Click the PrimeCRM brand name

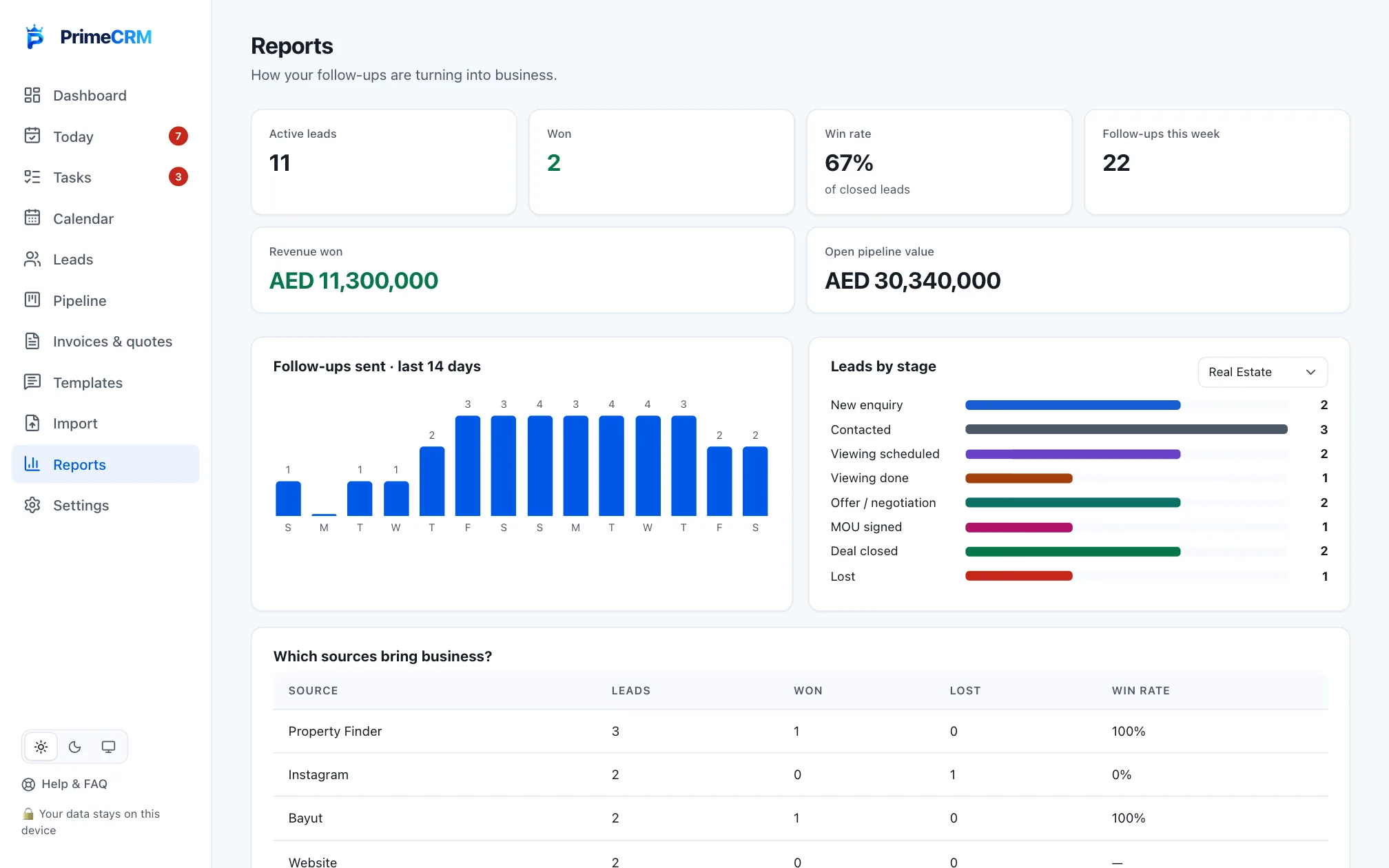click(x=106, y=37)
